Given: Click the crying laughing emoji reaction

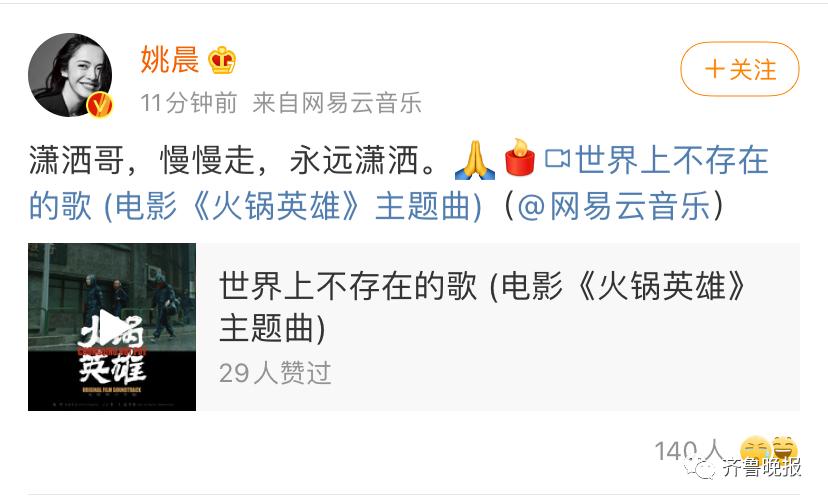Looking at the screenshot, I should [x=756, y=452].
